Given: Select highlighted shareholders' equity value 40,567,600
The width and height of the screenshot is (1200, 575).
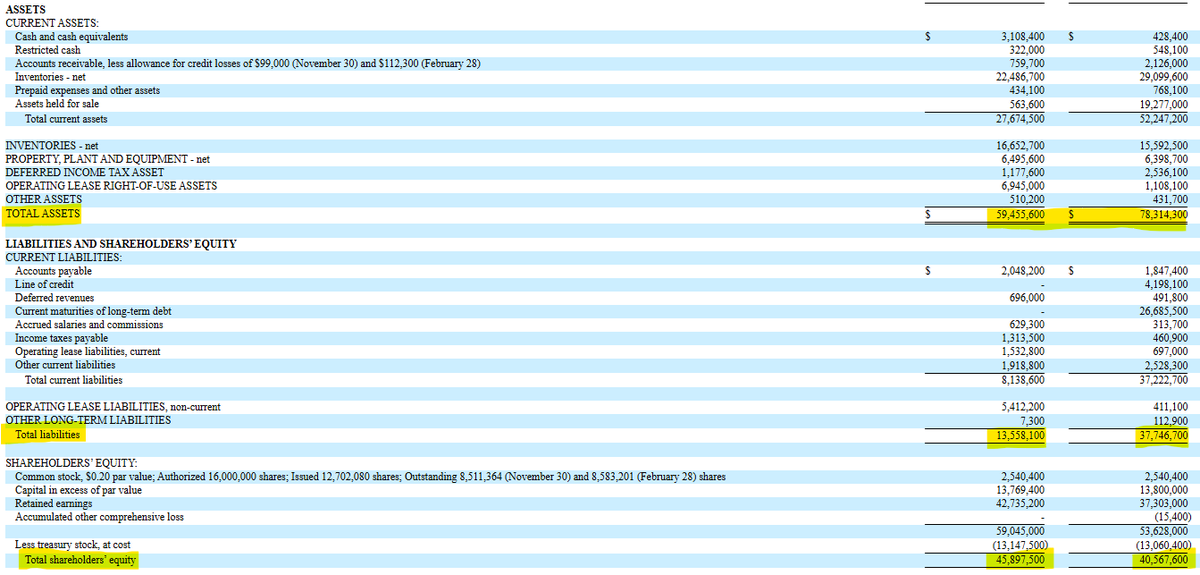Looking at the screenshot, I should tap(1164, 560).
